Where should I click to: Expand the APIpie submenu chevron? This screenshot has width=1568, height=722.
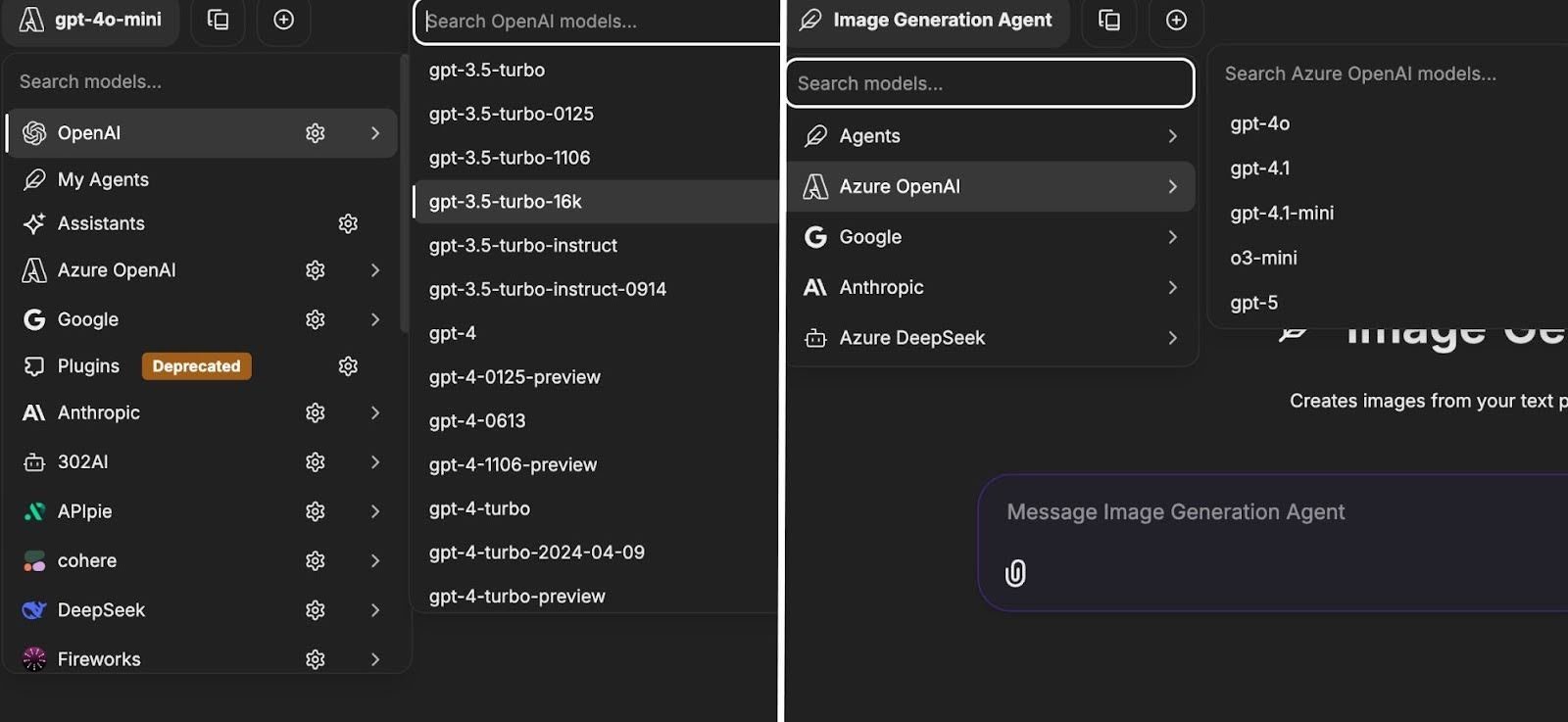[375, 511]
